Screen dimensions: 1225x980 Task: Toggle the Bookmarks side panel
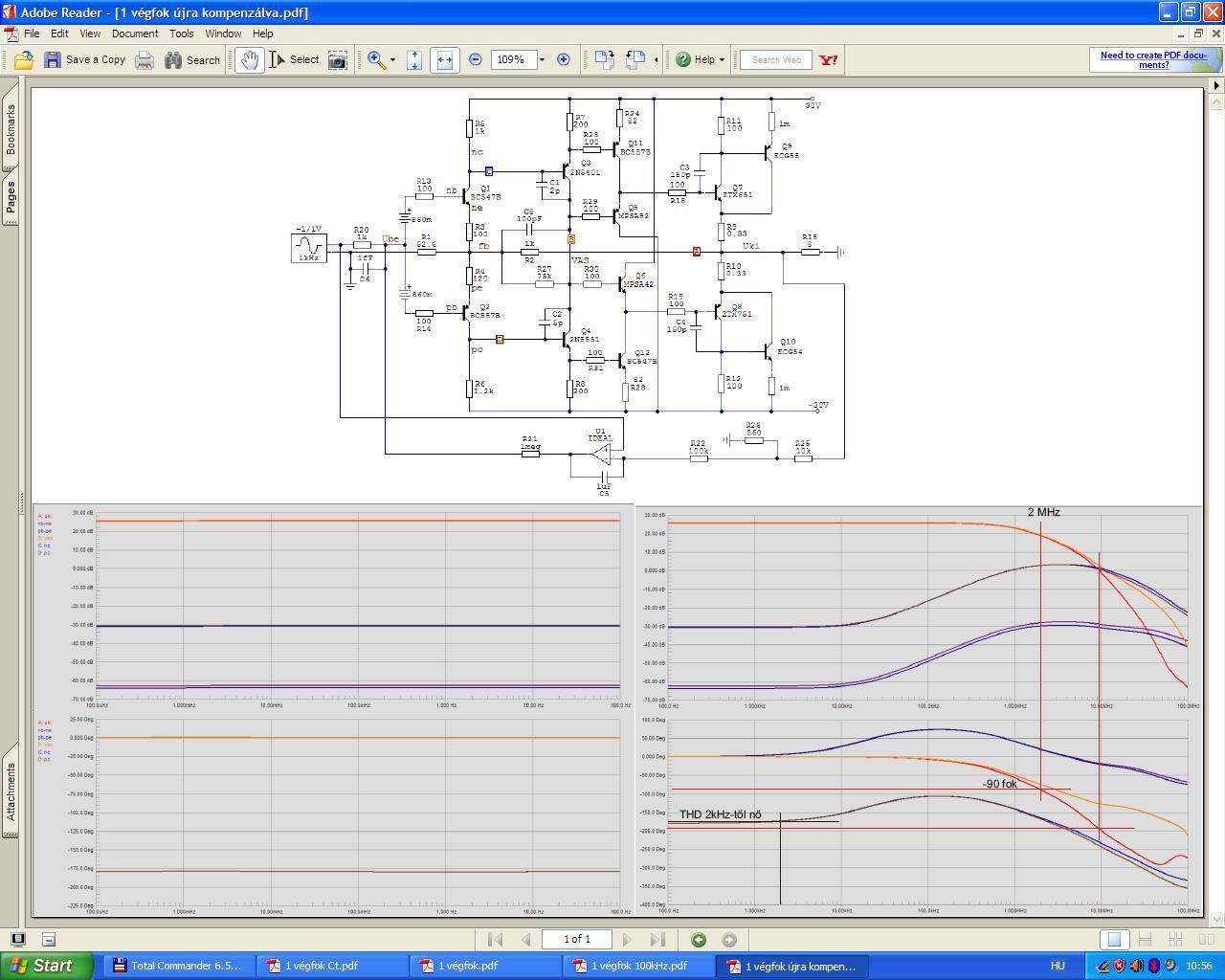coord(11,129)
